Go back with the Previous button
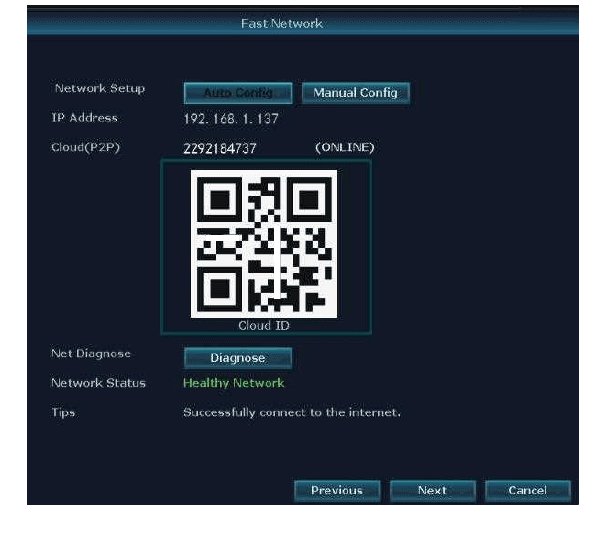This screenshot has height=540, width=600. 337,491
